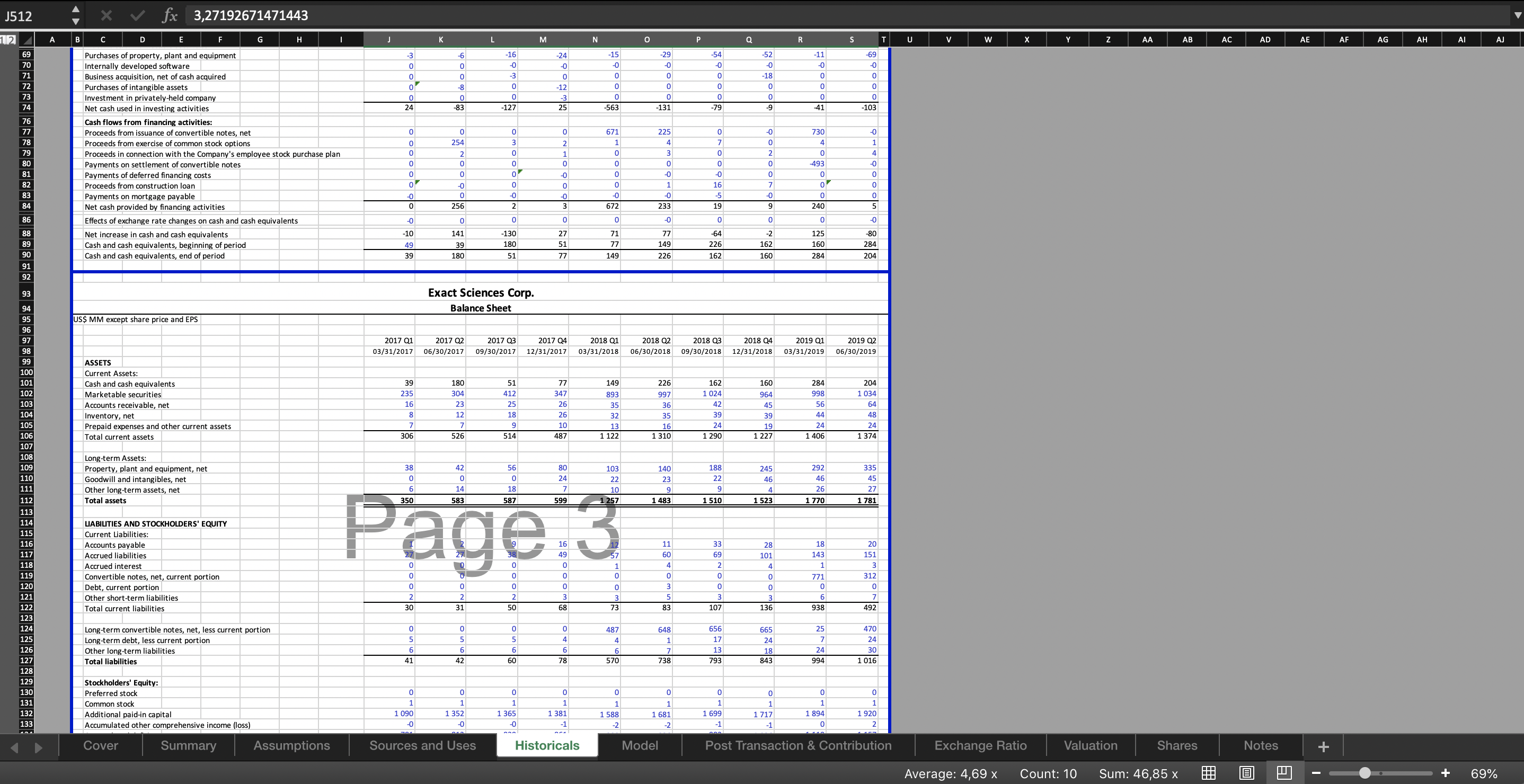Switch to Normal view icon
The width and height of the screenshot is (1524, 784).
[1209, 773]
